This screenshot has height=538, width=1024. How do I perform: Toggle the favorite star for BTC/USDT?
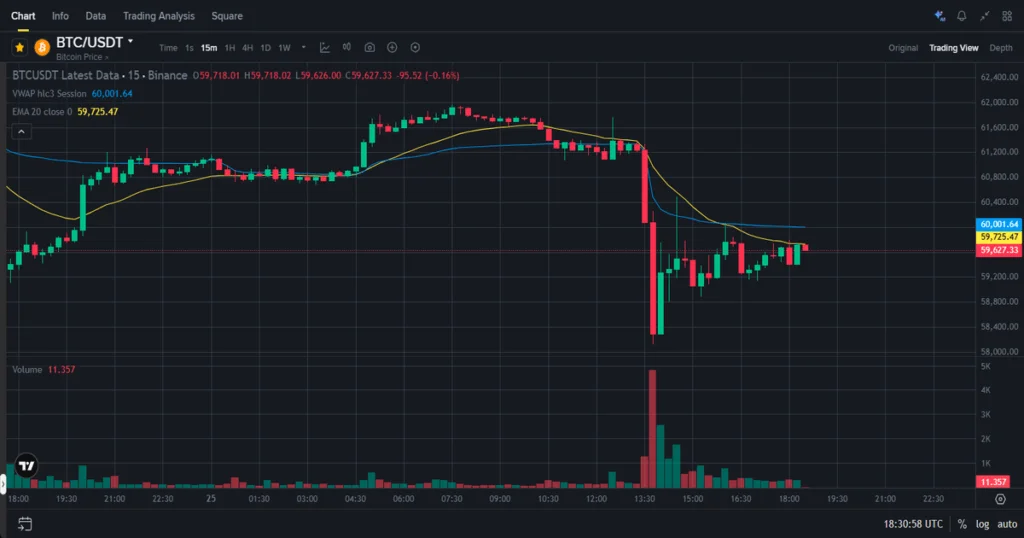pos(20,47)
